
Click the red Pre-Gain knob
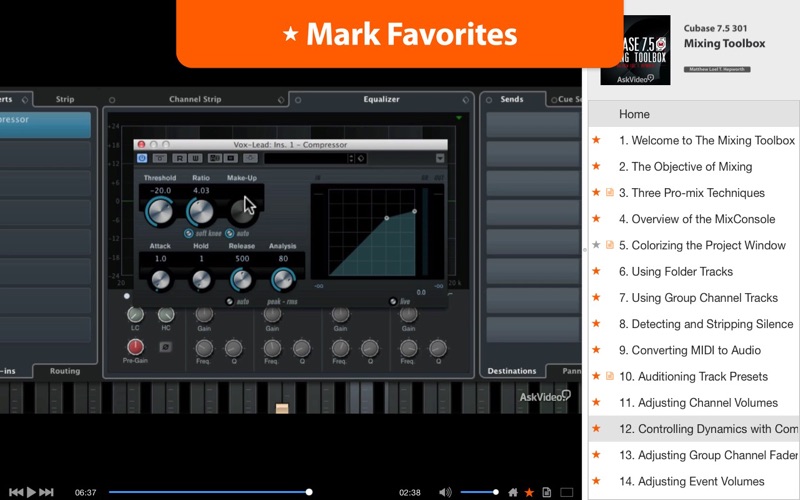click(x=135, y=347)
